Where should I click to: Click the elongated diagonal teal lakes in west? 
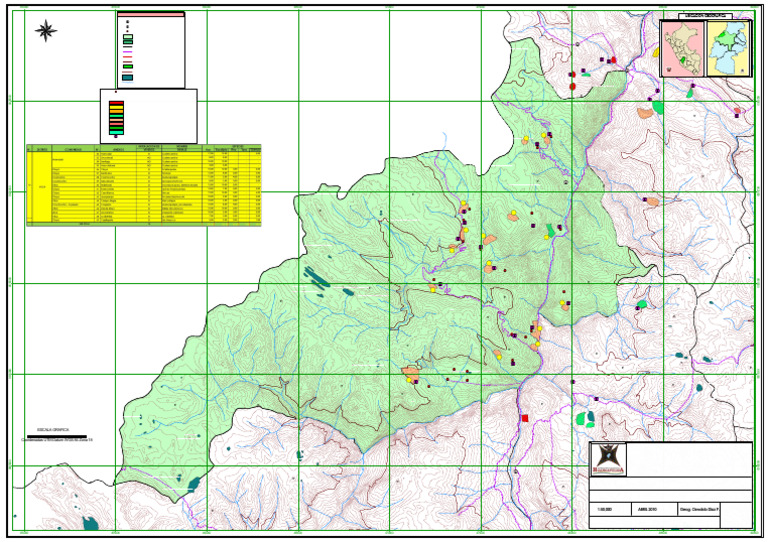coord(317,278)
